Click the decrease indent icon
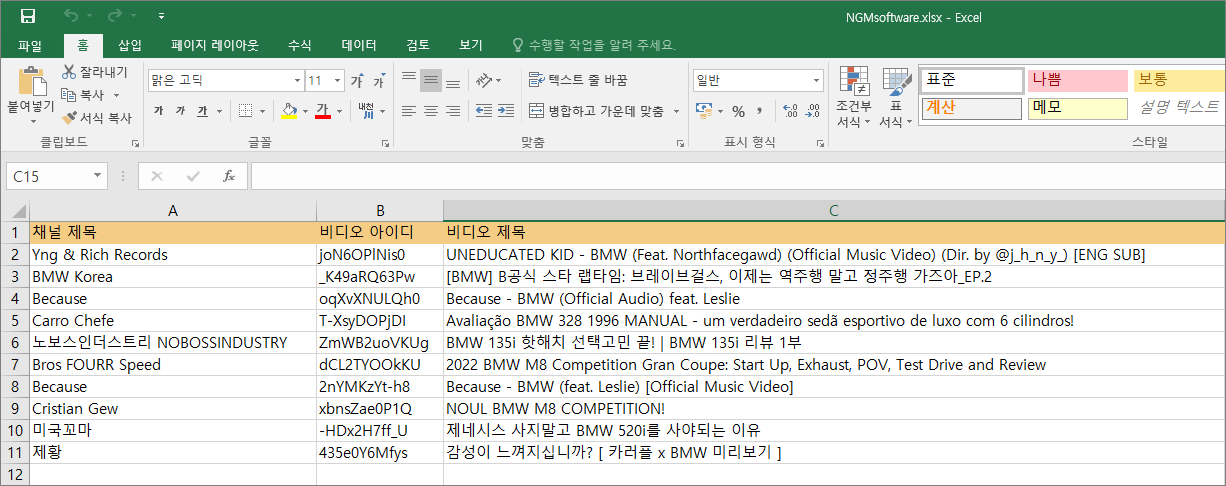Viewport: 1226px width, 486px height. tap(483, 110)
